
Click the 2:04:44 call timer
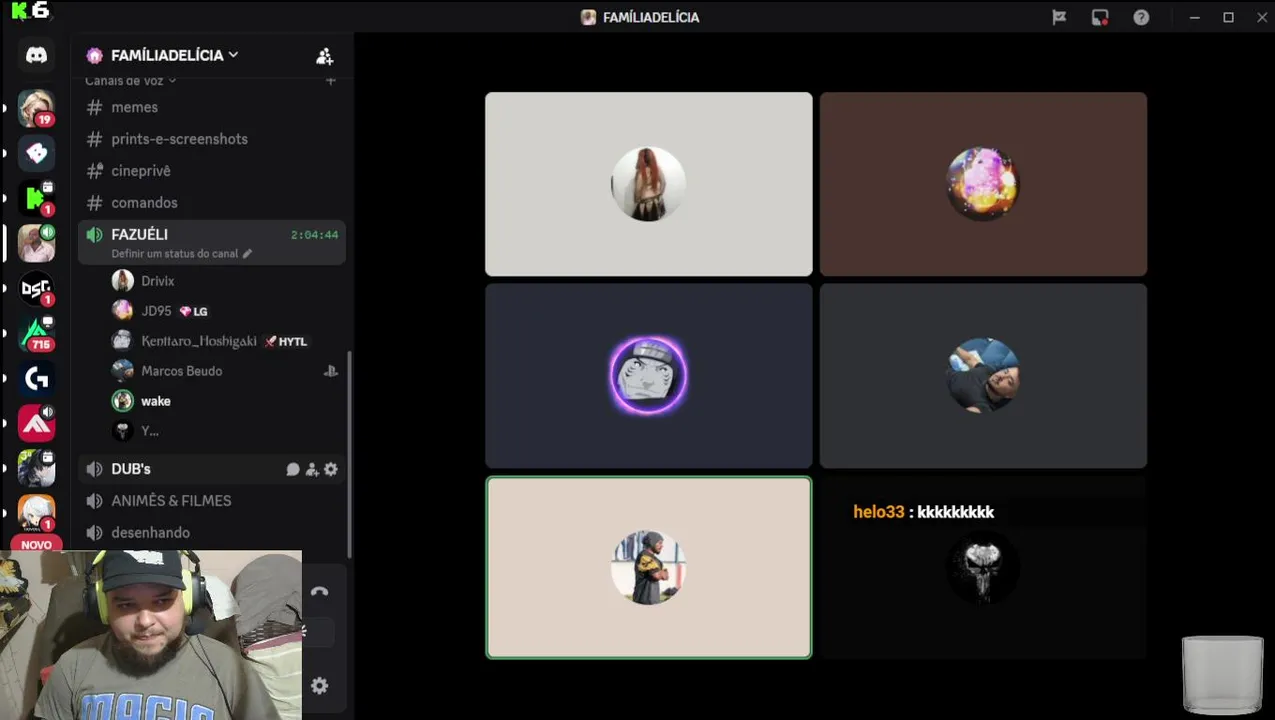point(314,235)
